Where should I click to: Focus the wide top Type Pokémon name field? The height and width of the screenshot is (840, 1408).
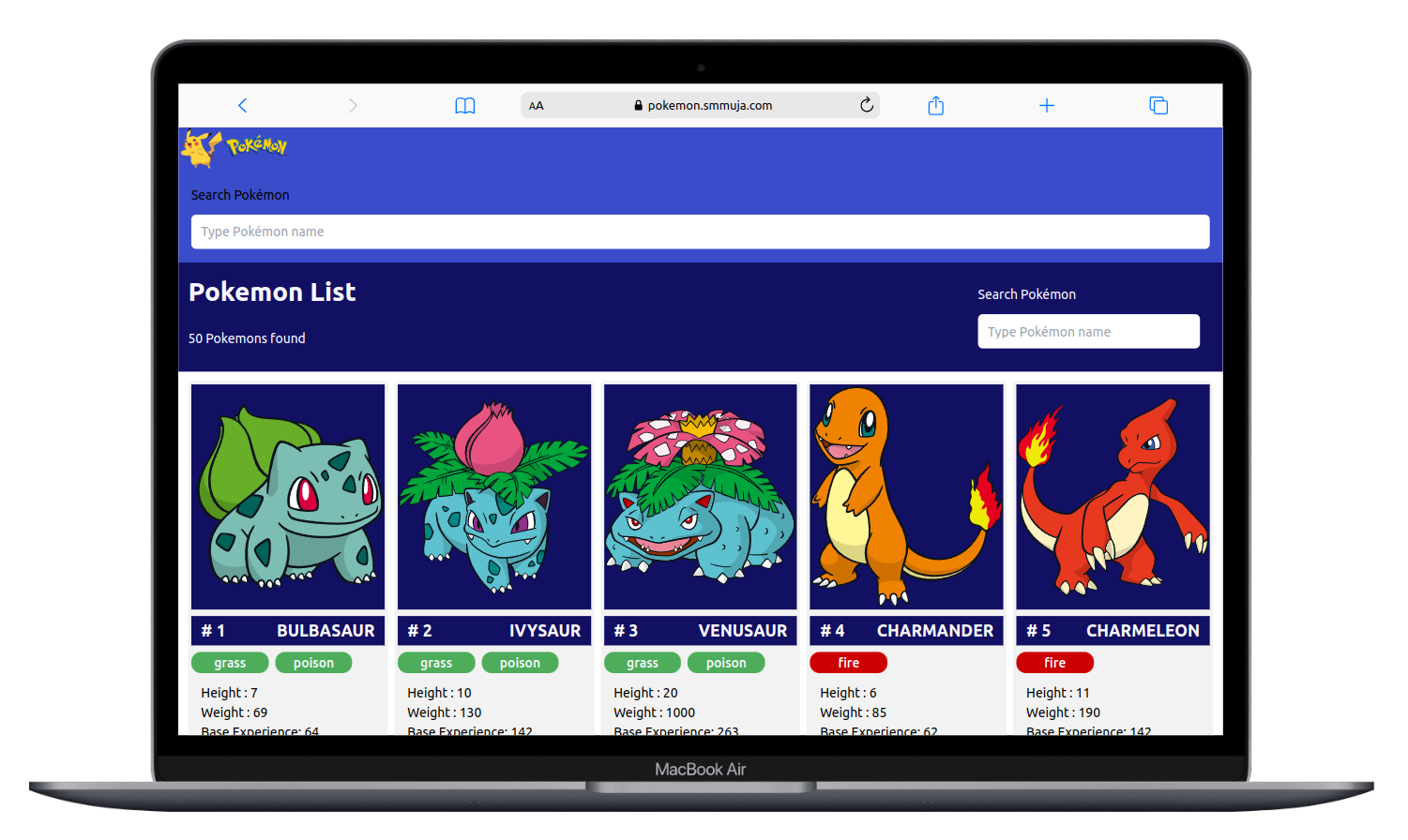[x=700, y=232]
